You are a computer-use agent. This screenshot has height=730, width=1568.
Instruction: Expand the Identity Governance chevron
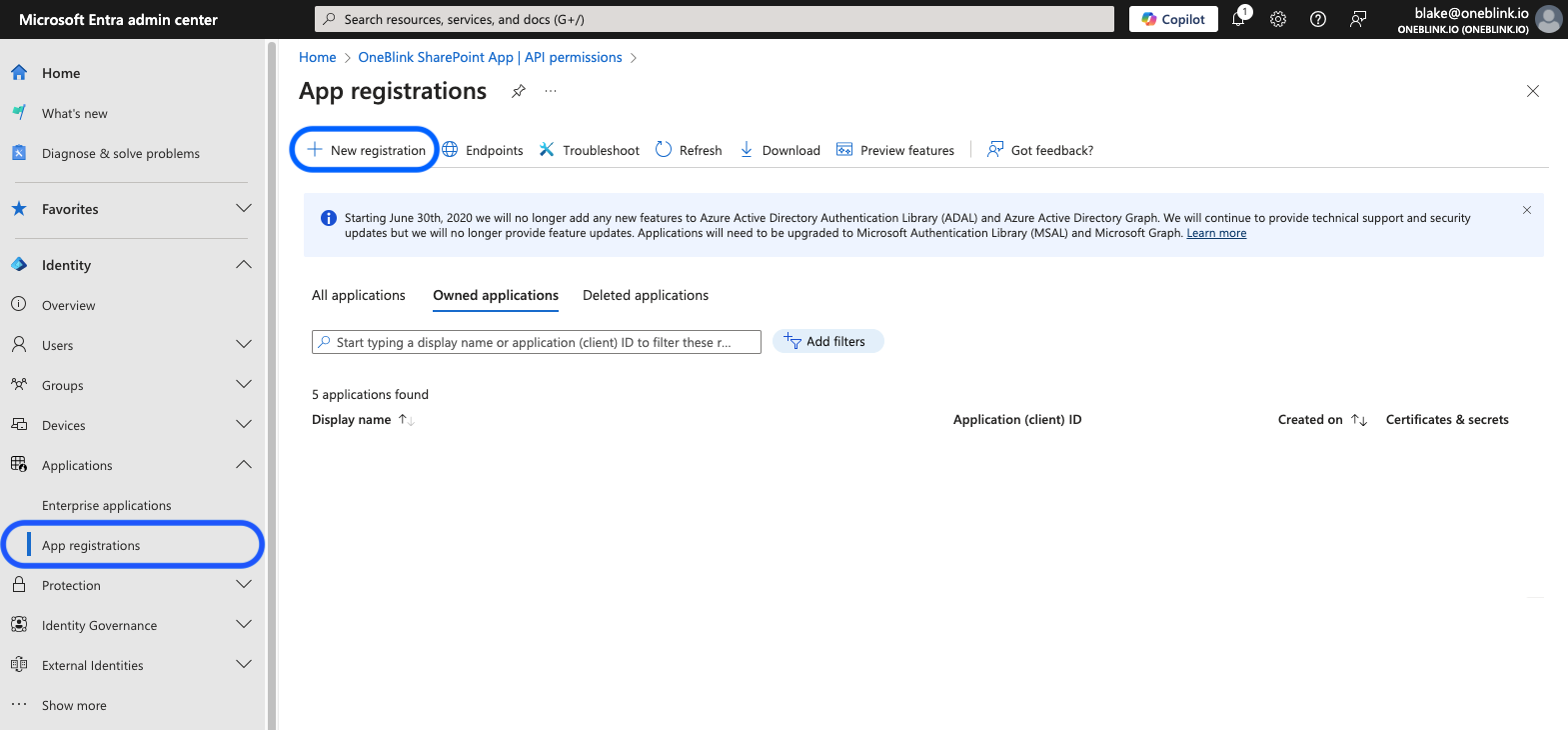[x=243, y=625]
